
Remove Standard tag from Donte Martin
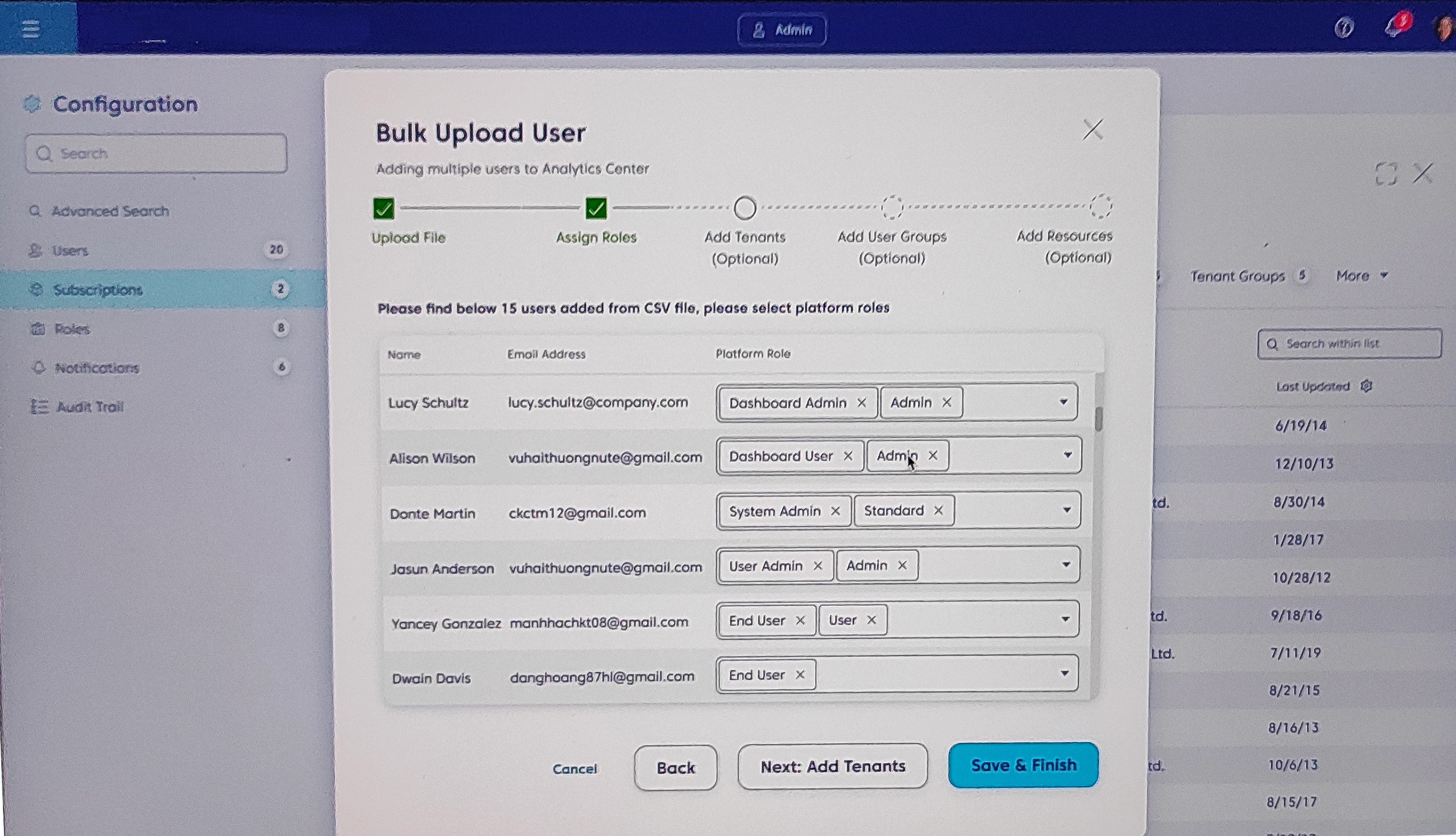click(938, 510)
